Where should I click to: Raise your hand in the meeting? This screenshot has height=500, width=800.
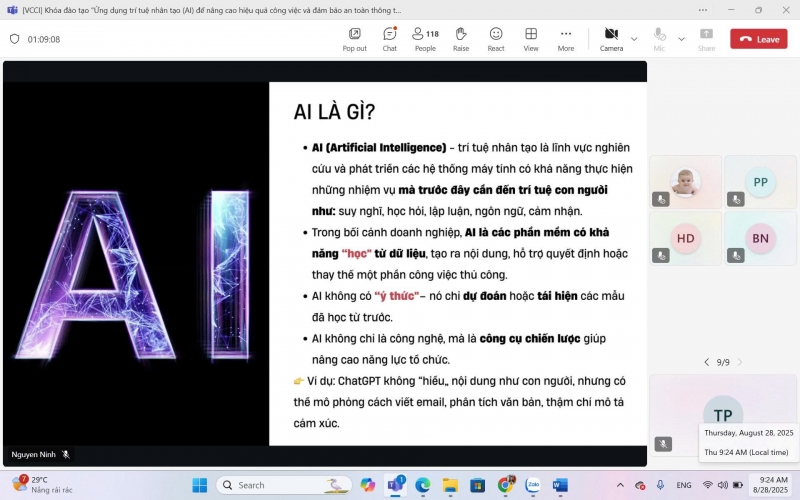point(460,38)
